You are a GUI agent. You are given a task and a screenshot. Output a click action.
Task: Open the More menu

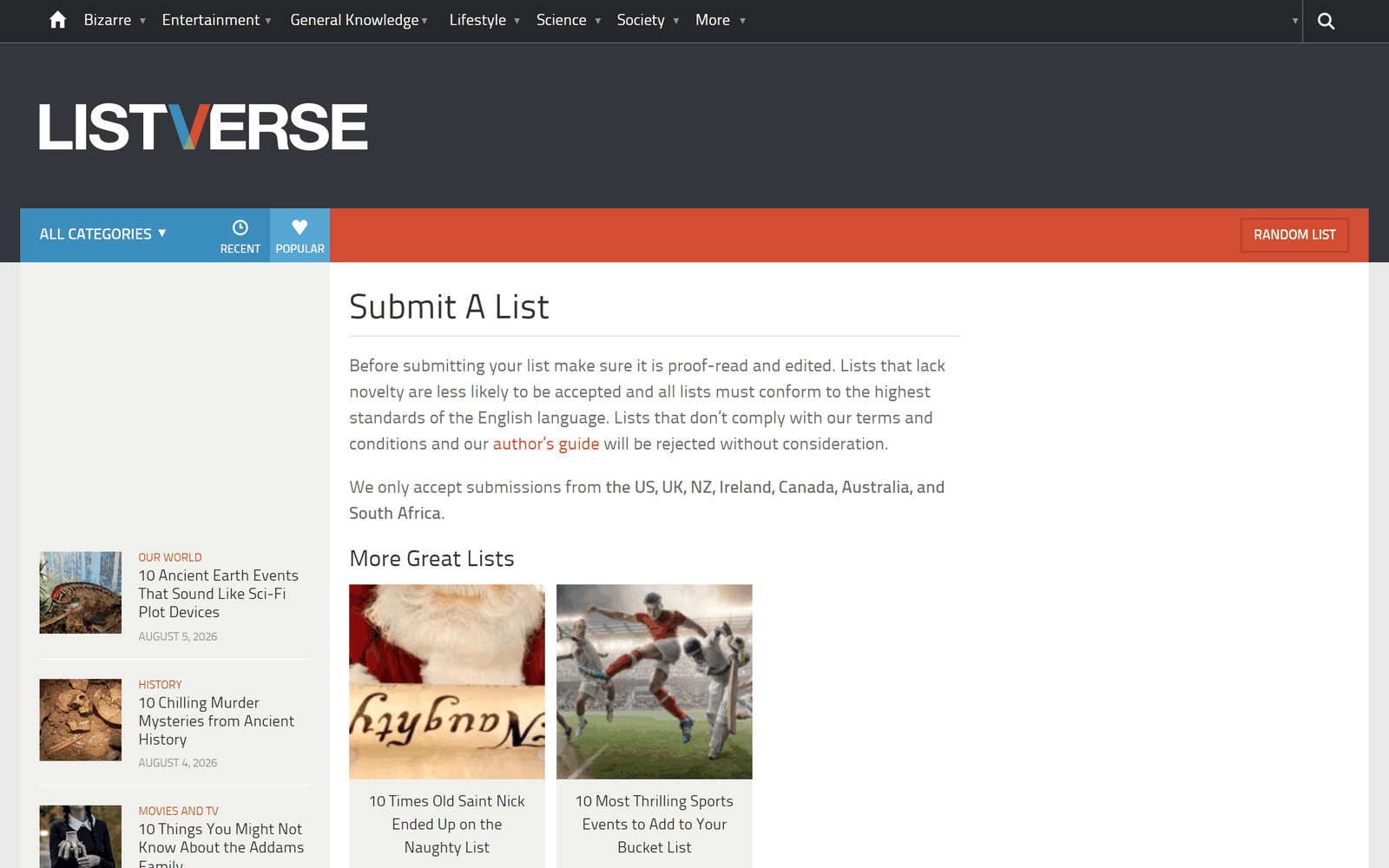[713, 20]
